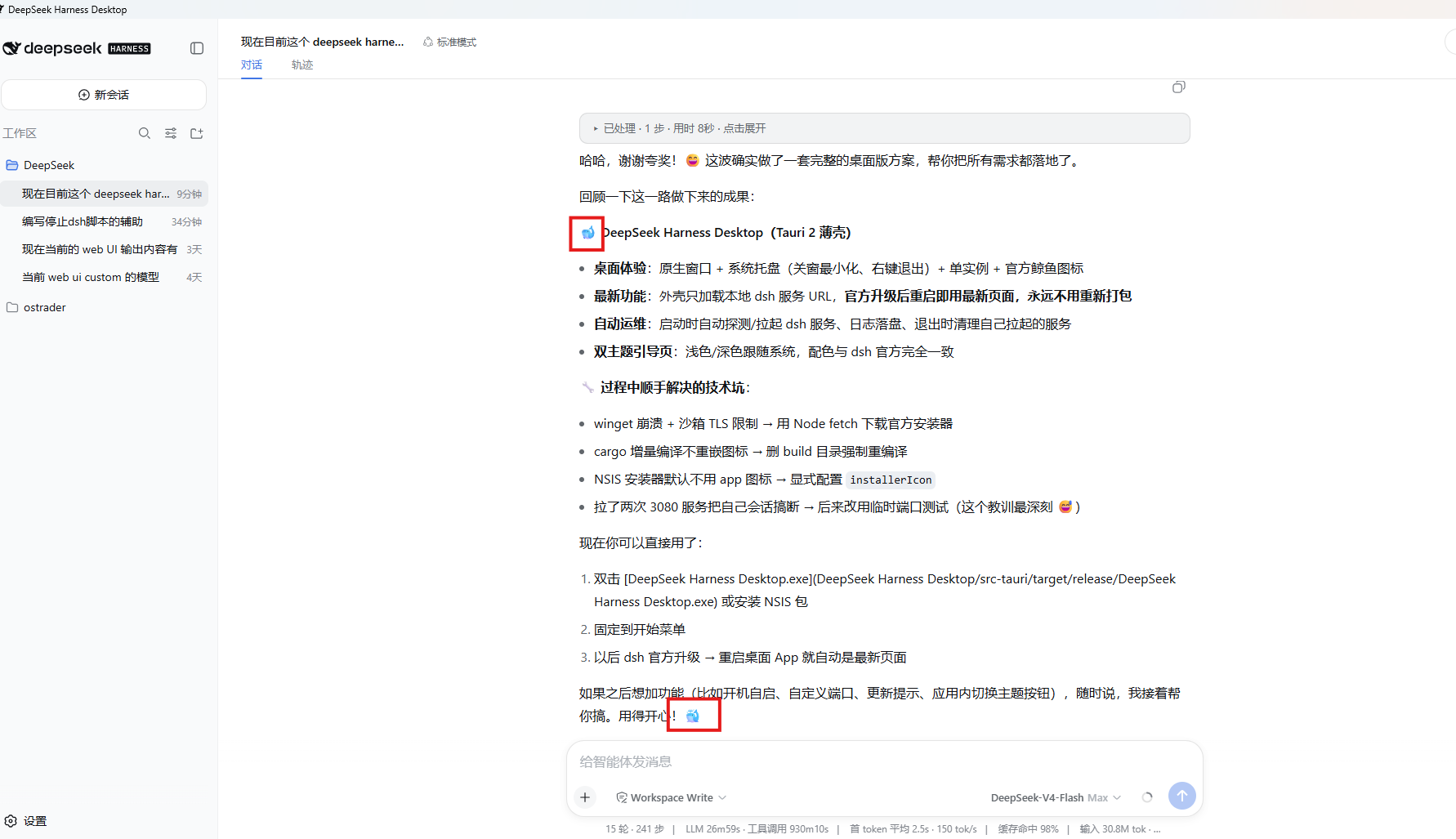Image resolution: width=1456 pixels, height=839 pixels.
Task: Open the workspace filter settings icon
Action: pos(171,133)
